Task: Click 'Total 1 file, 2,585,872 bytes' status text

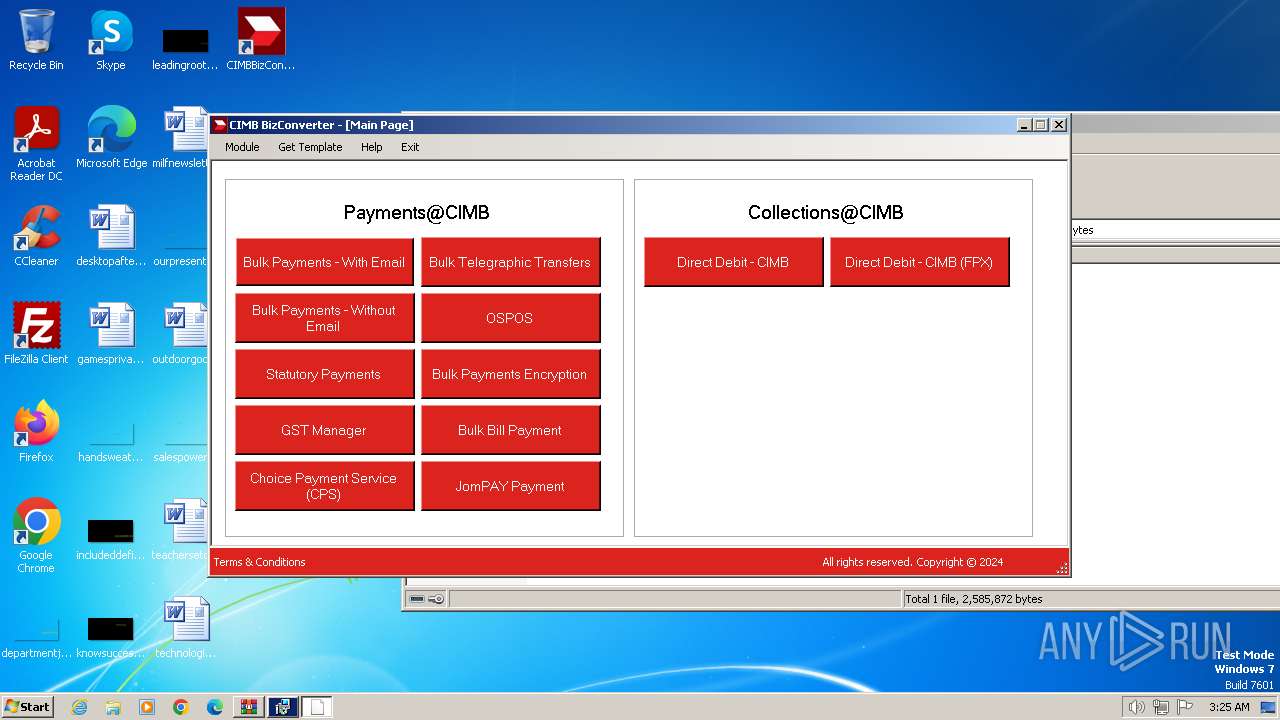Action: [973, 599]
